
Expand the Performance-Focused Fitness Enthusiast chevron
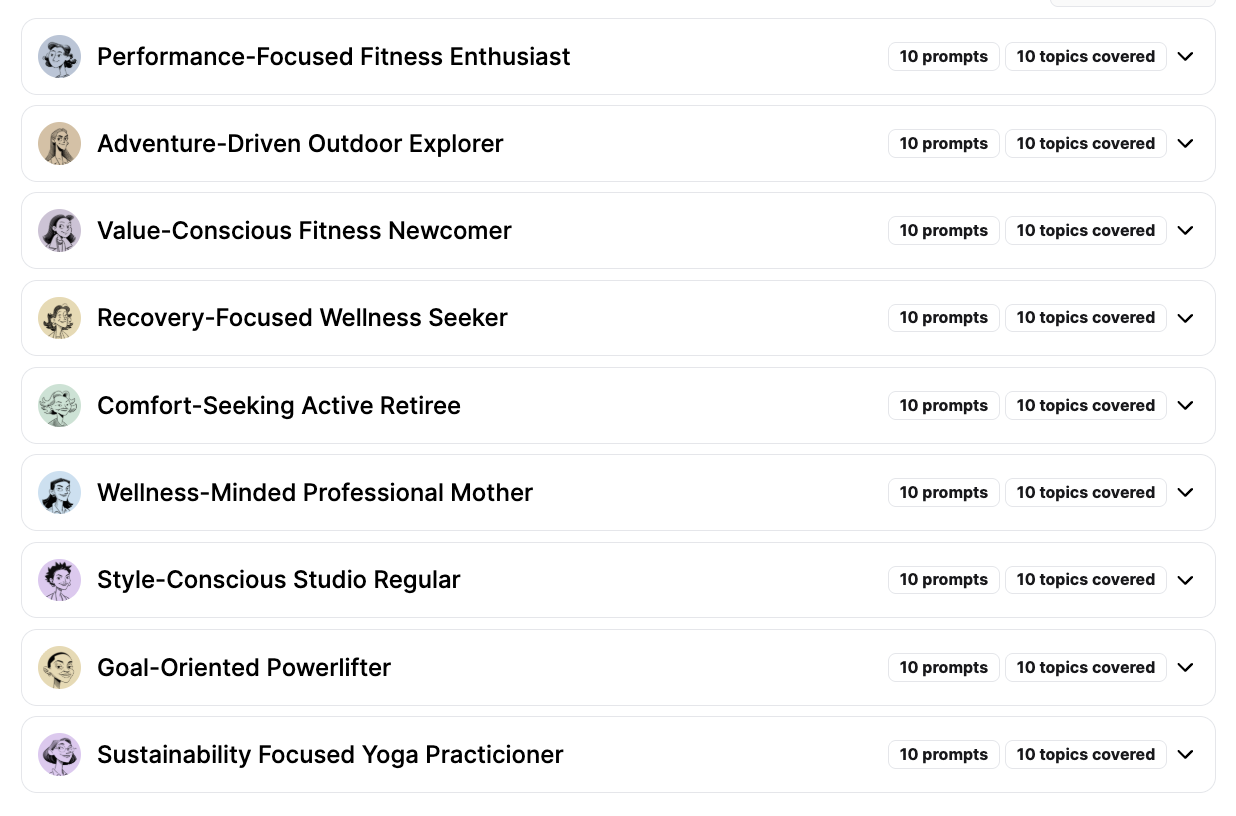1186,56
